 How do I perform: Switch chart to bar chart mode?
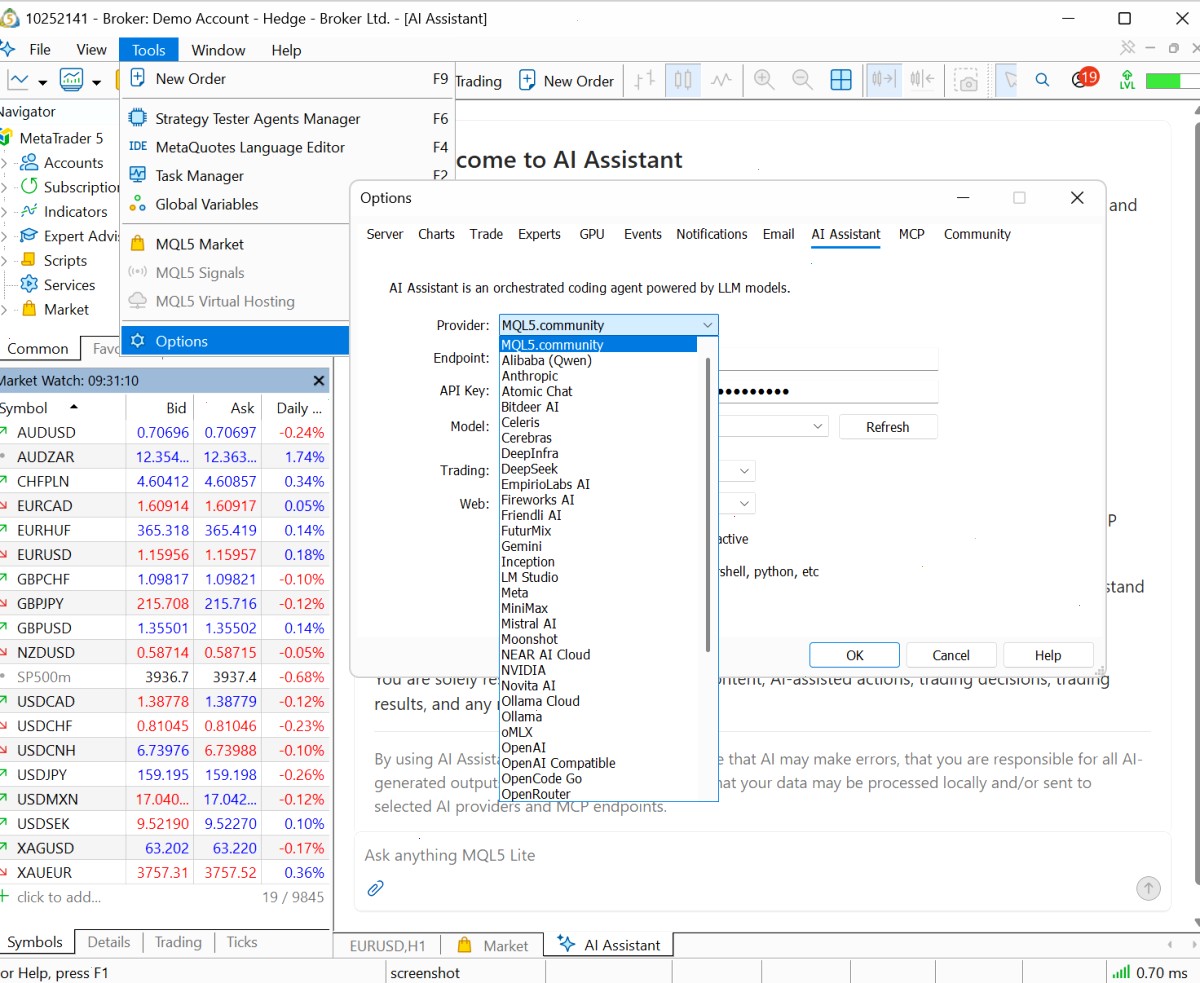point(645,81)
